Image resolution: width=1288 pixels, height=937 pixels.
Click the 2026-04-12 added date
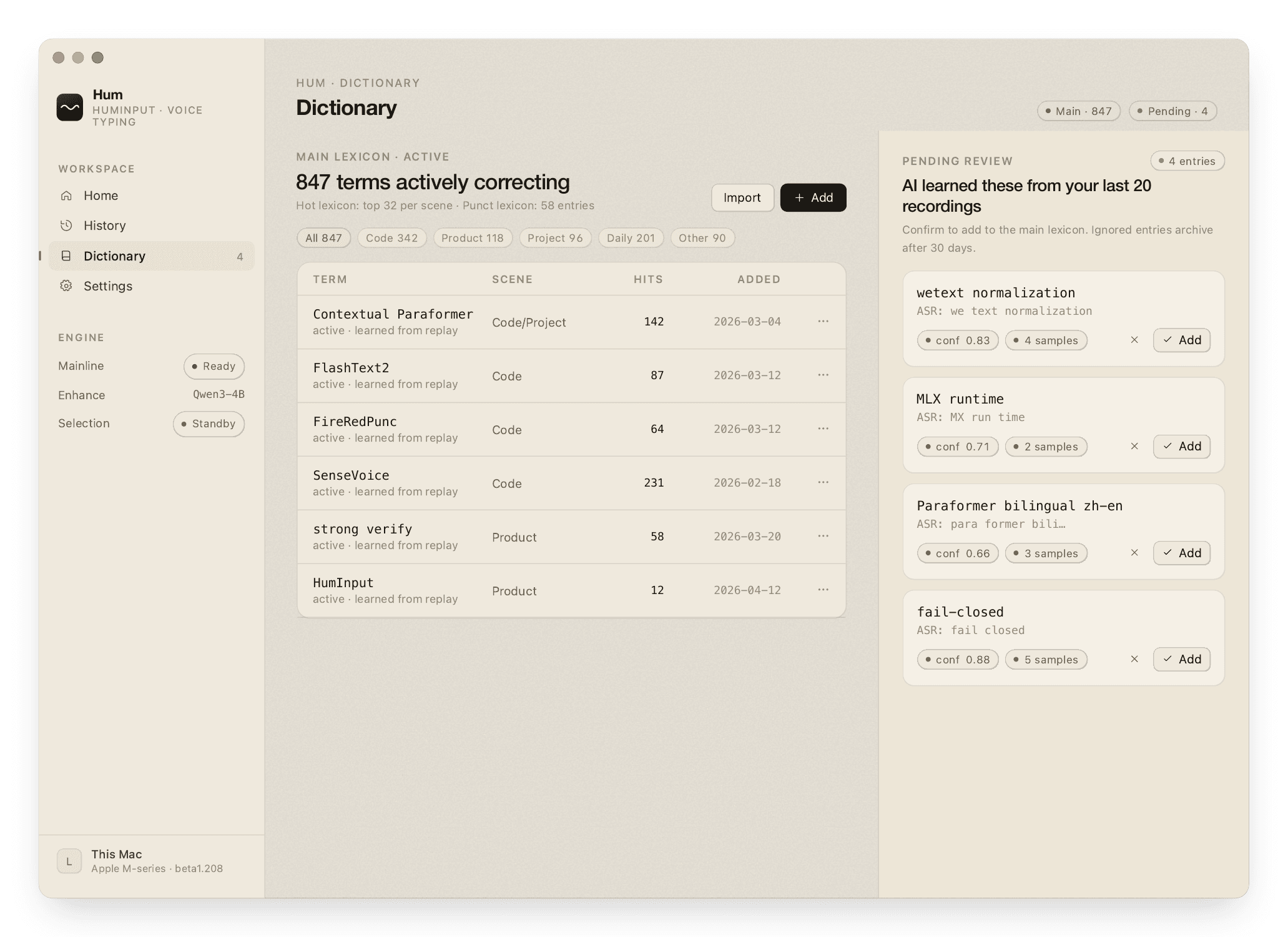coord(747,590)
